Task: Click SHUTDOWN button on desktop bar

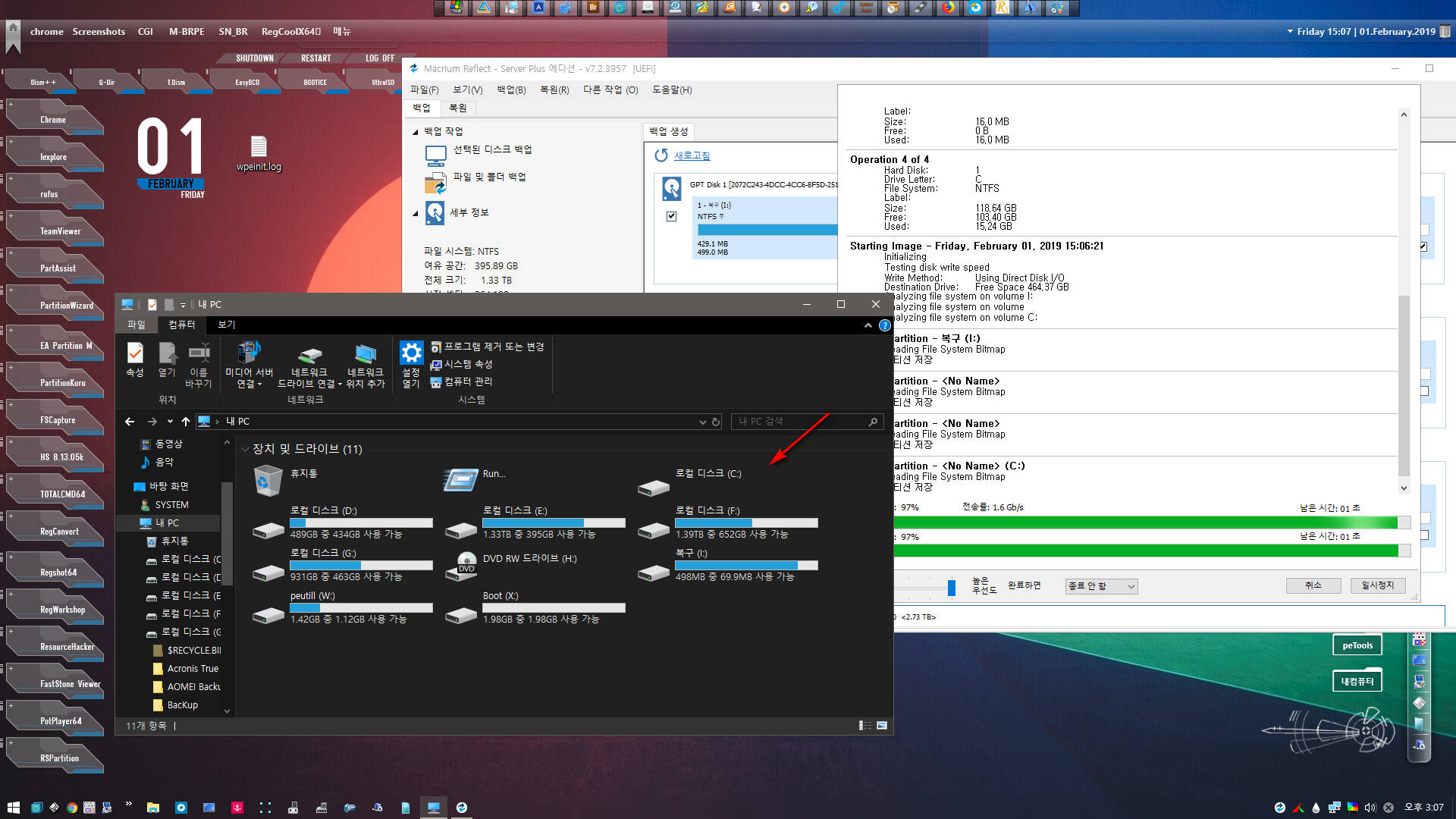Action: pyautogui.click(x=255, y=58)
